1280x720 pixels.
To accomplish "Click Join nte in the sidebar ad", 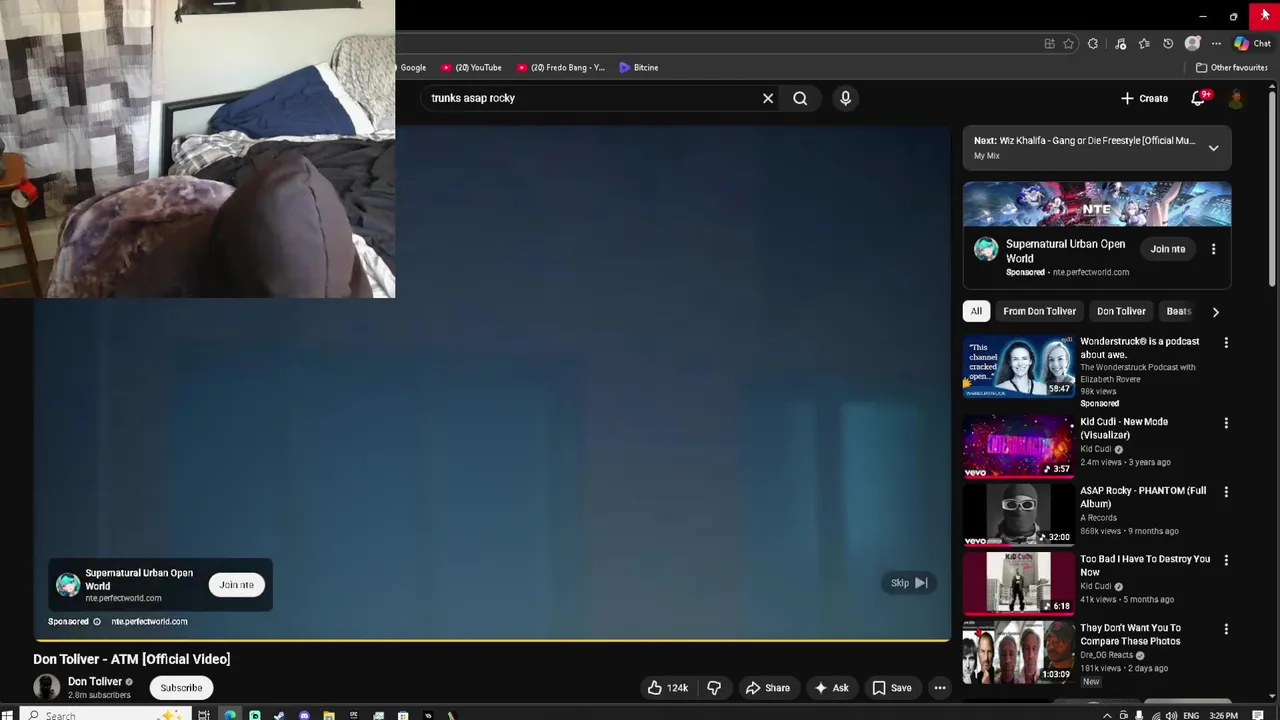I will [1167, 249].
